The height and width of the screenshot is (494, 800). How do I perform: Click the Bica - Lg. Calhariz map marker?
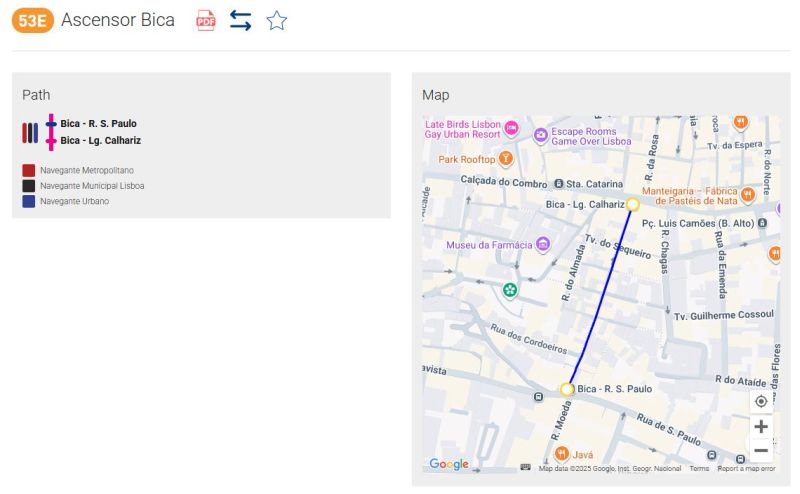[632, 204]
